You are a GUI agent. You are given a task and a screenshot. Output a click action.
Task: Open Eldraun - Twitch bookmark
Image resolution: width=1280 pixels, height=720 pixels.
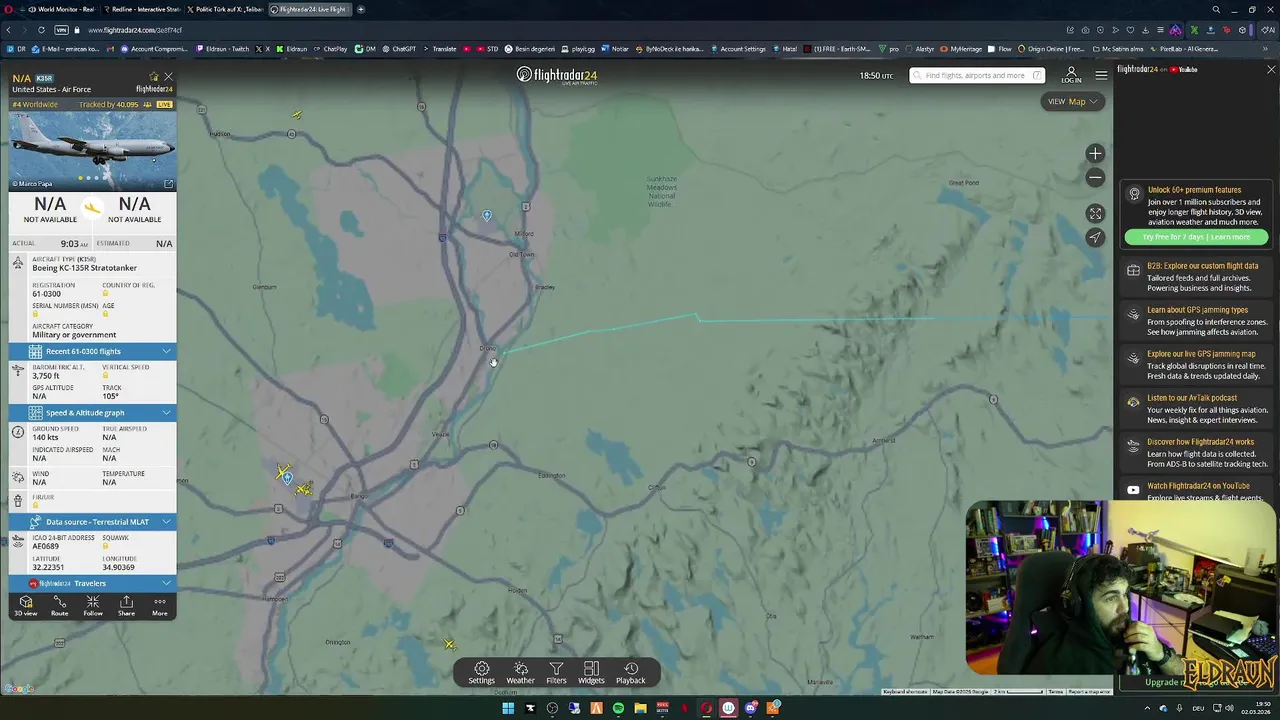tap(222, 48)
